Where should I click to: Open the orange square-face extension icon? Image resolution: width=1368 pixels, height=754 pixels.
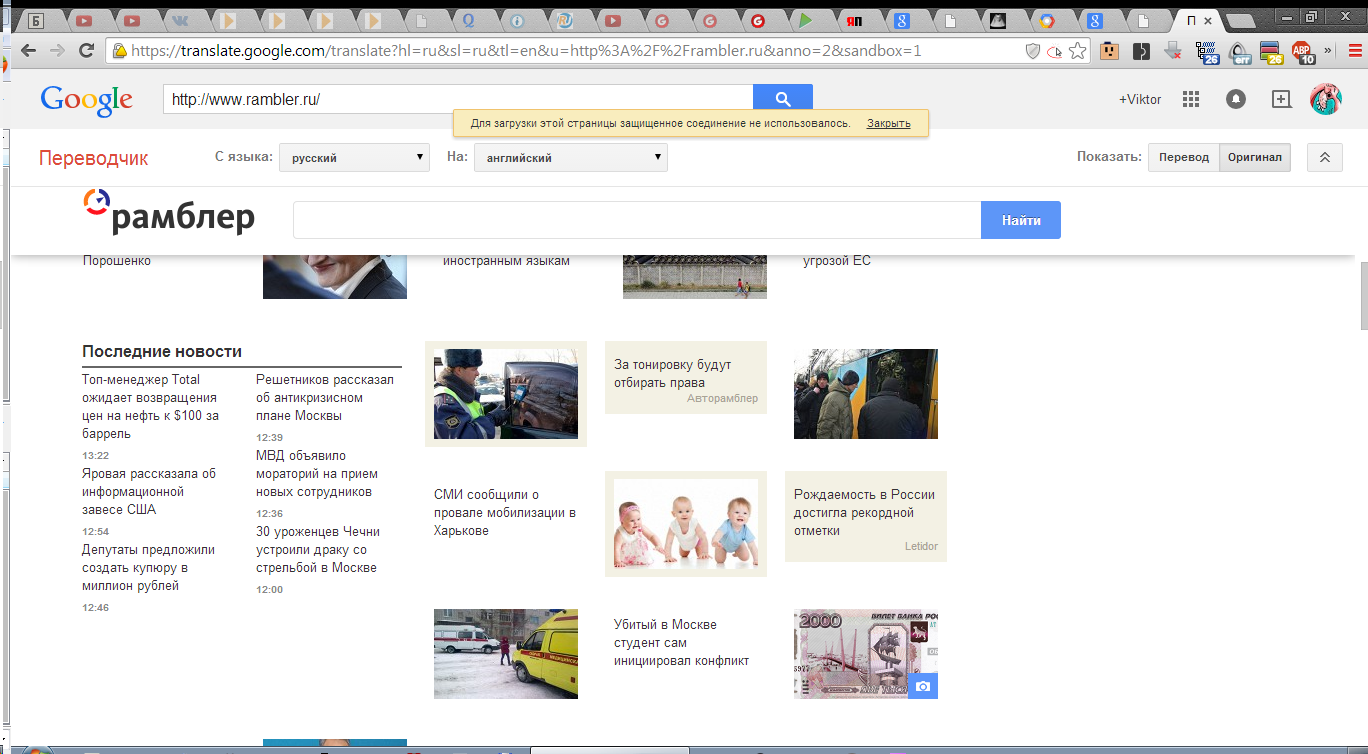[1109, 50]
